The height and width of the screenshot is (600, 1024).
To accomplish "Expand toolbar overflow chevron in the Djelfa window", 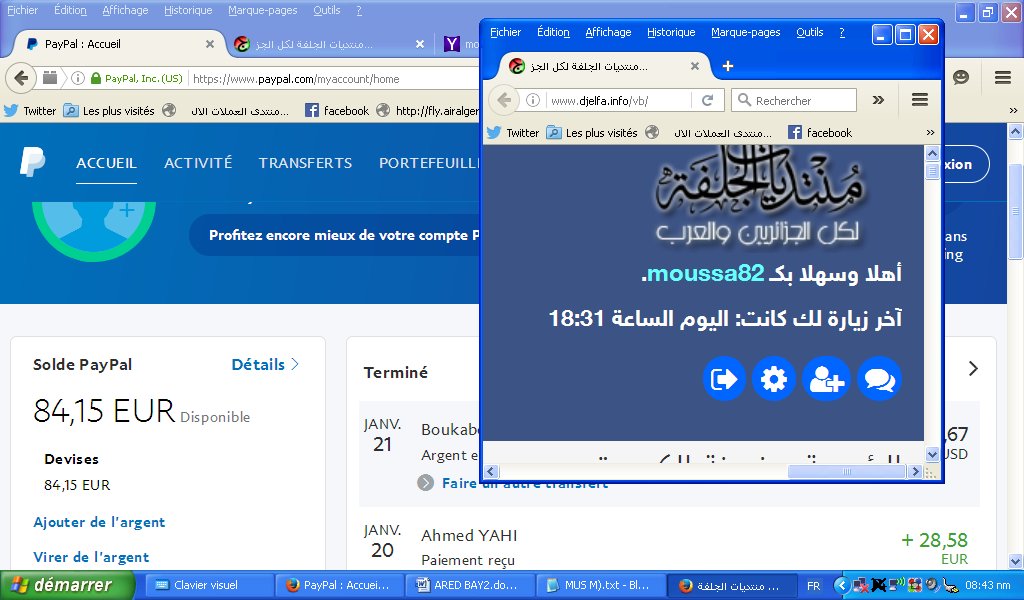I will pyautogui.click(x=878, y=100).
